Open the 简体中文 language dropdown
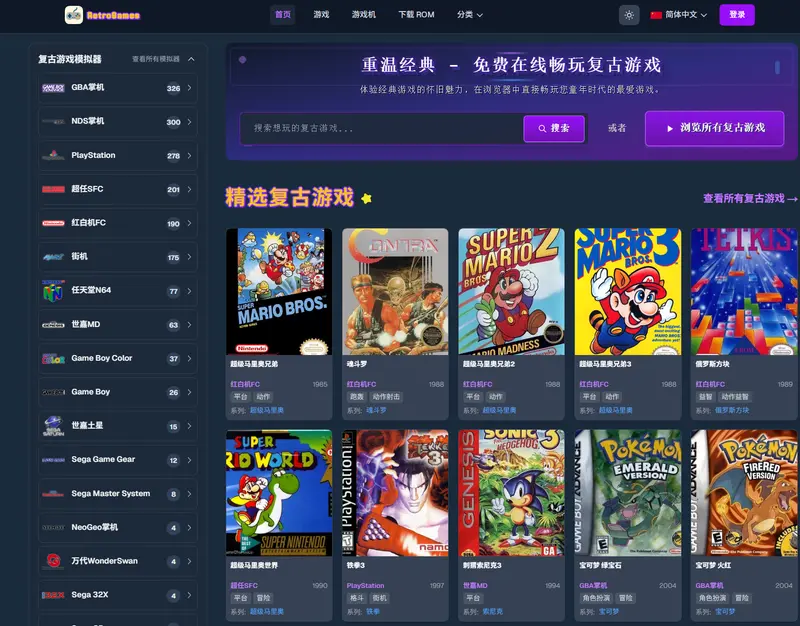The image size is (800, 626). [x=679, y=15]
